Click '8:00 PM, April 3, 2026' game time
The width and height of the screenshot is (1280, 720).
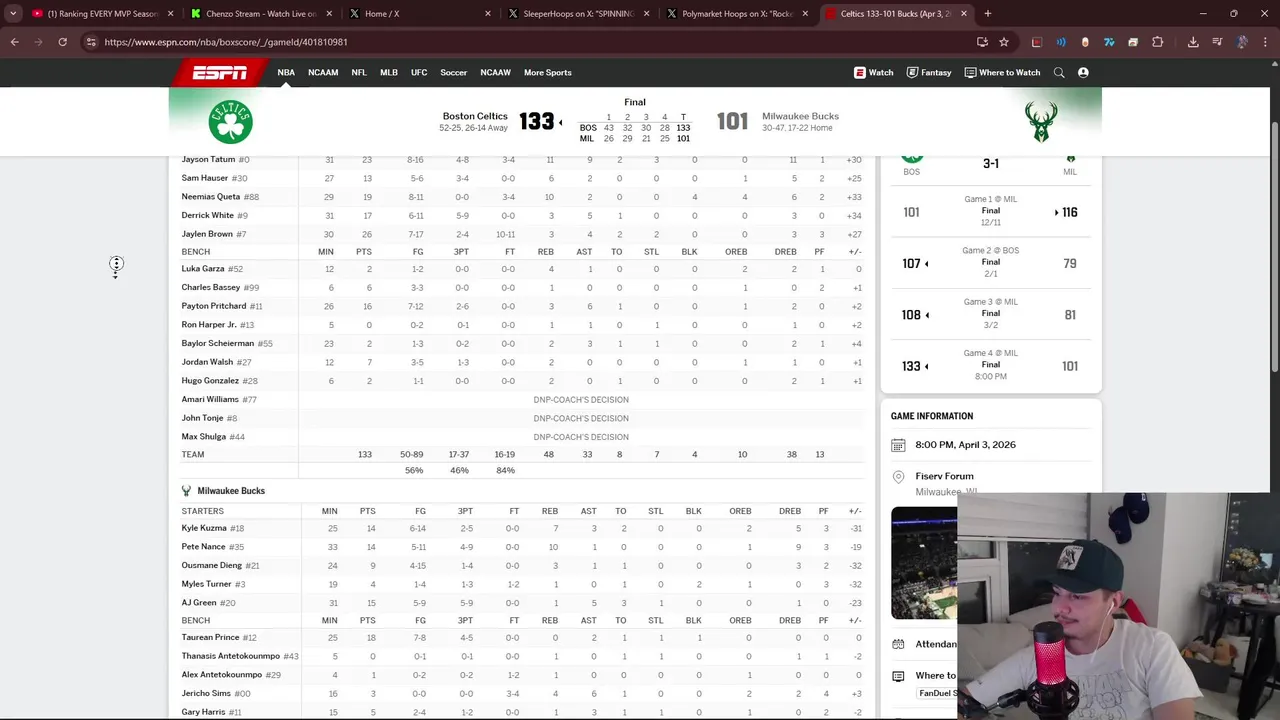pos(965,445)
